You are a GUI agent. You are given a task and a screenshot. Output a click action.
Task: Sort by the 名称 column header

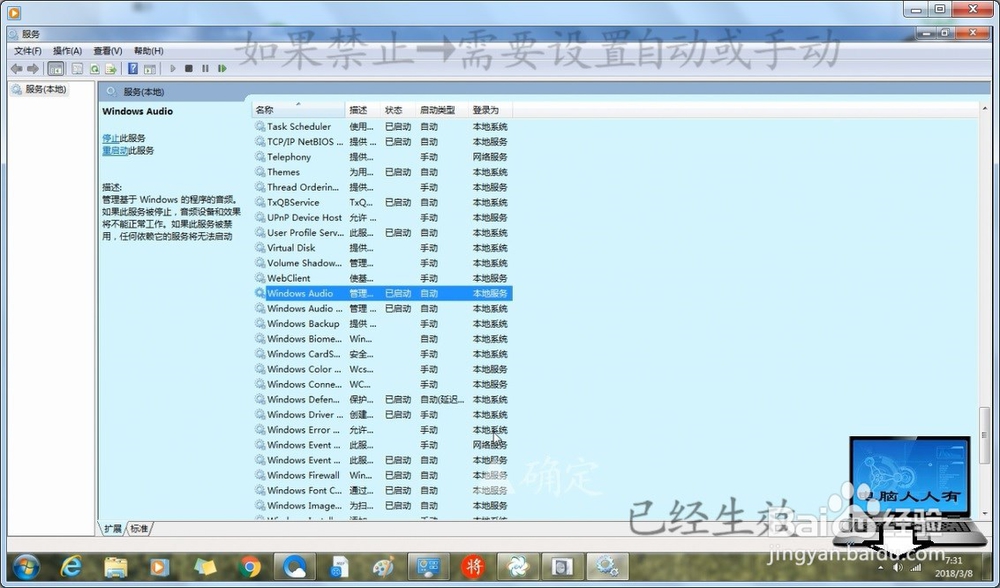pos(298,110)
